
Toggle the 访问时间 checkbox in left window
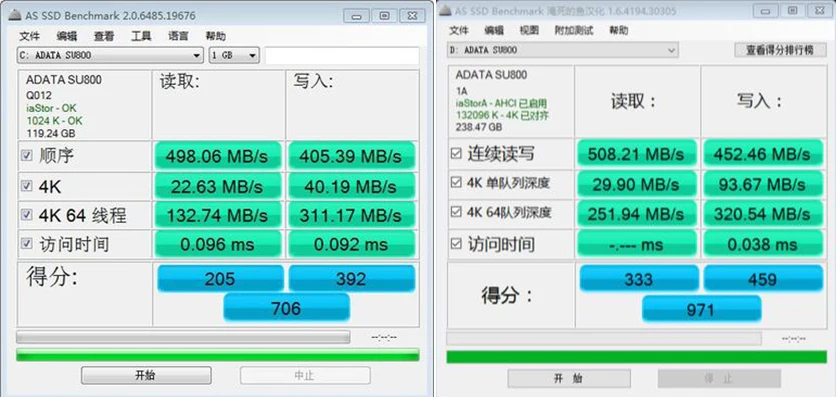[26, 244]
